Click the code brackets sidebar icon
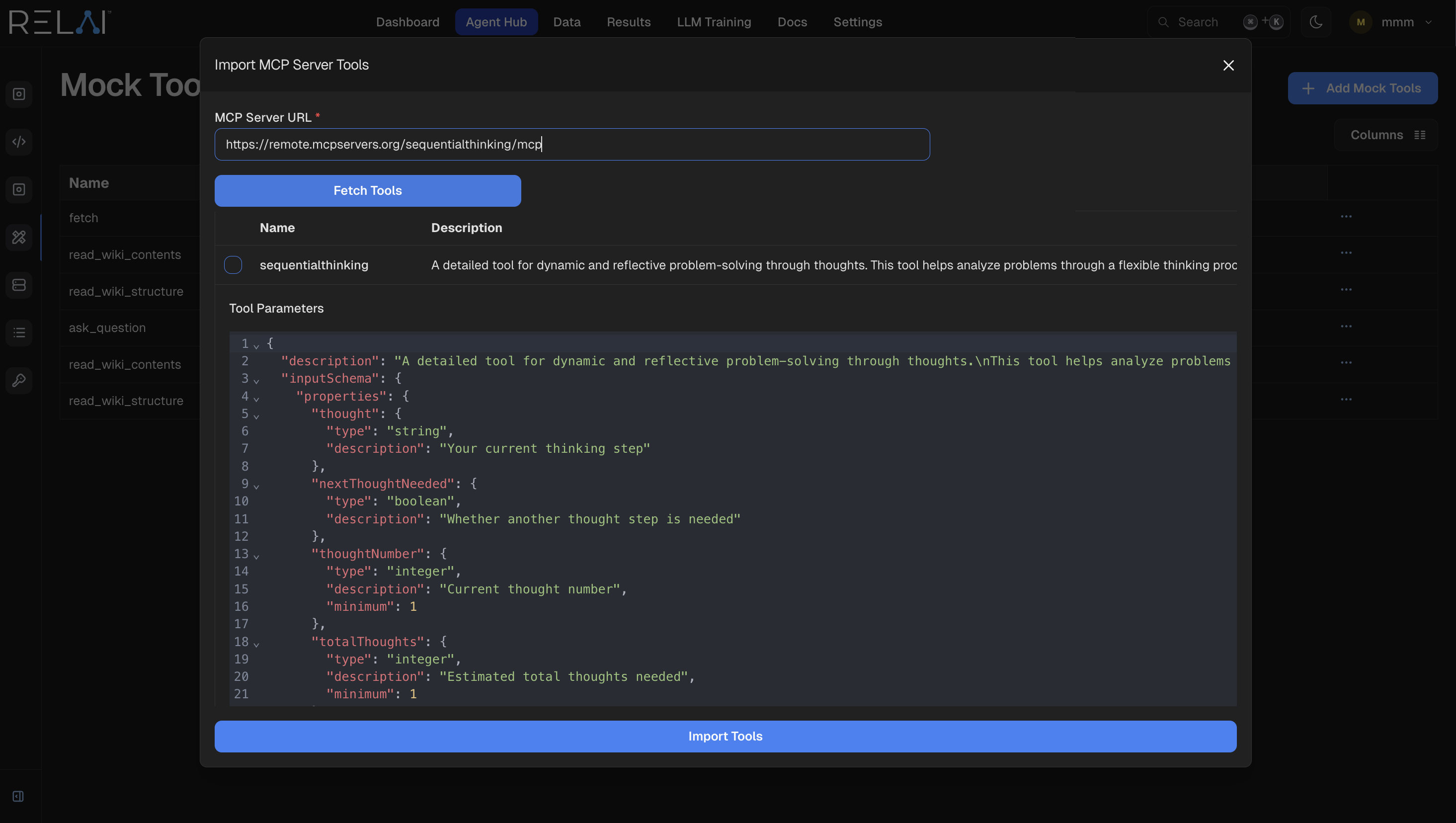The image size is (1456, 823). (x=19, y=142)
